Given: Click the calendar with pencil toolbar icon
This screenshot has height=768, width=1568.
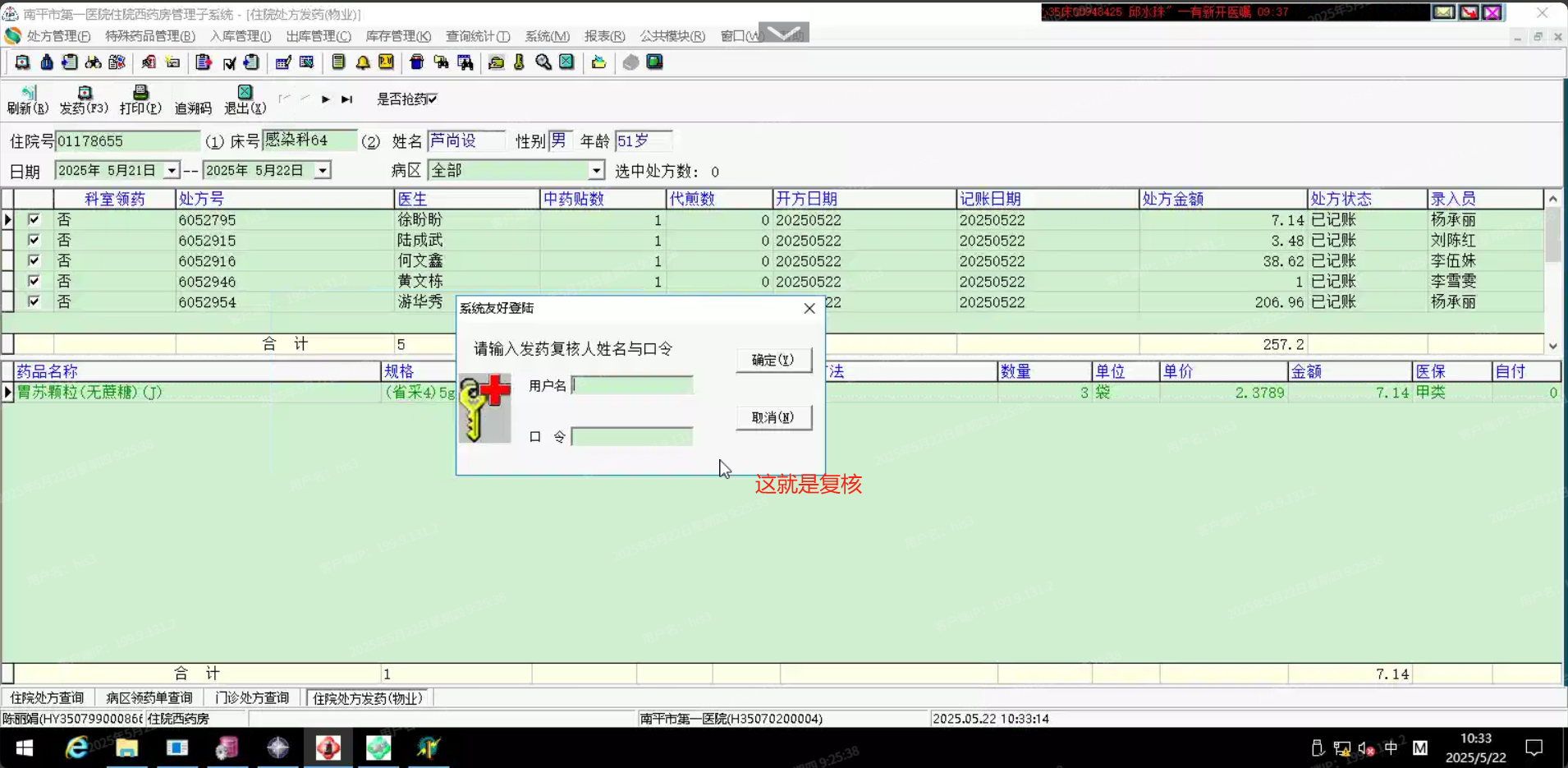Looking at the screenshot, I should pos(283,62).
